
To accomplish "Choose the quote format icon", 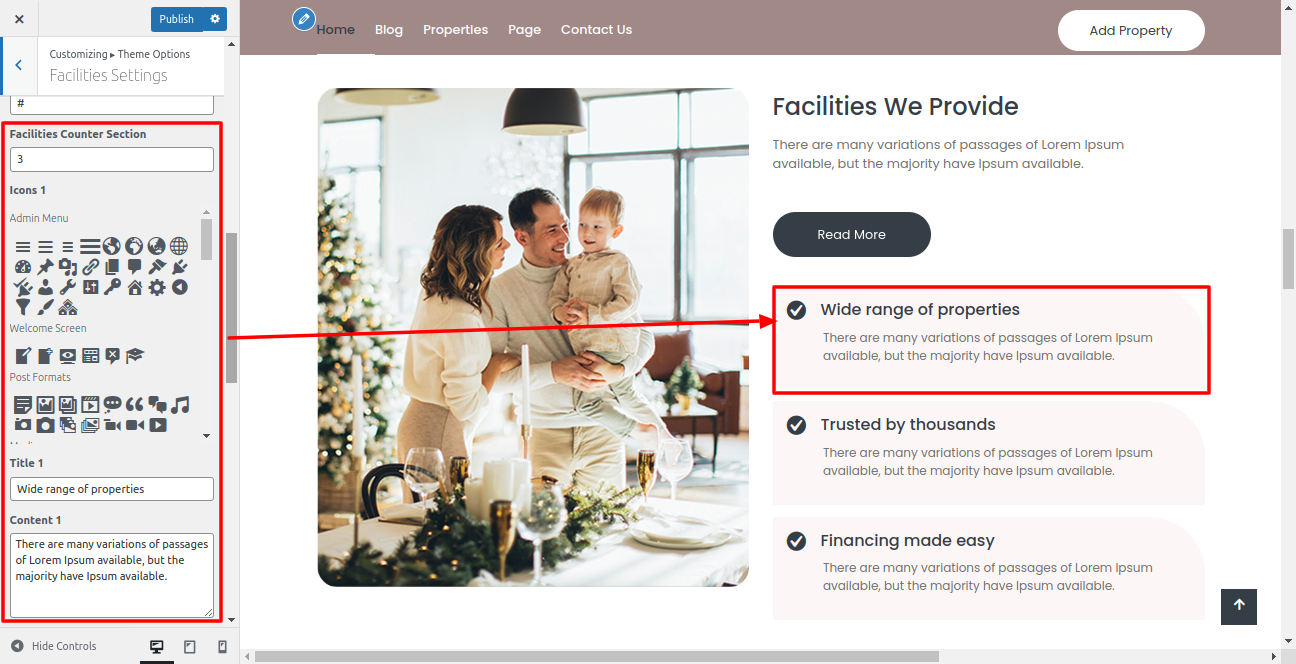I will pyautogui.click(x=135, y=405).
